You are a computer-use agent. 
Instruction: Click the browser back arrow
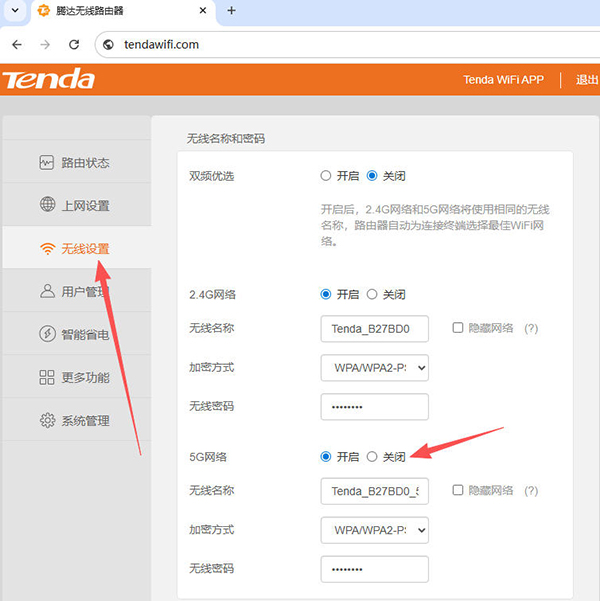[17, 45]
